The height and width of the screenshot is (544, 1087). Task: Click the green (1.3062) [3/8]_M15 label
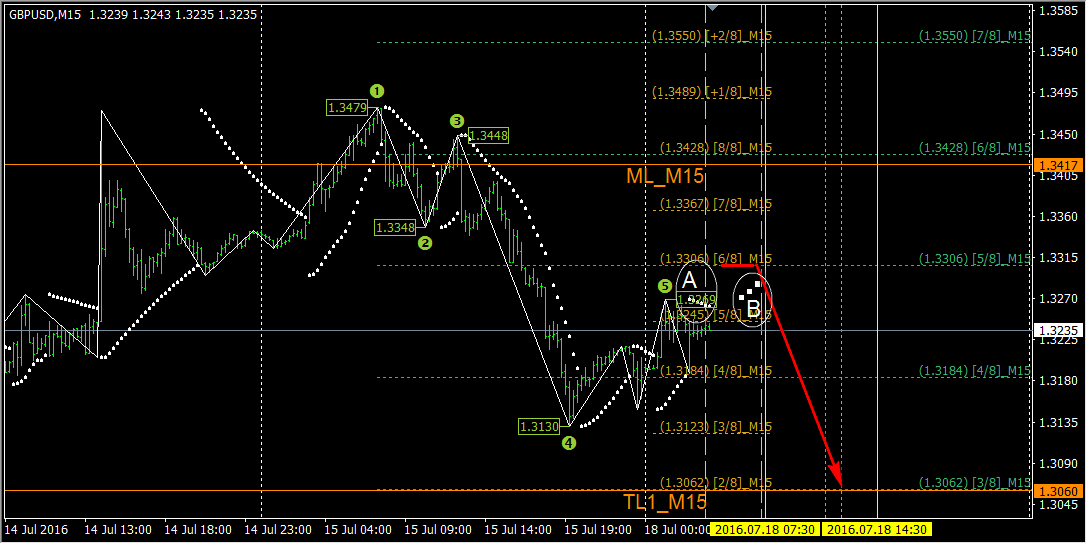975,482
